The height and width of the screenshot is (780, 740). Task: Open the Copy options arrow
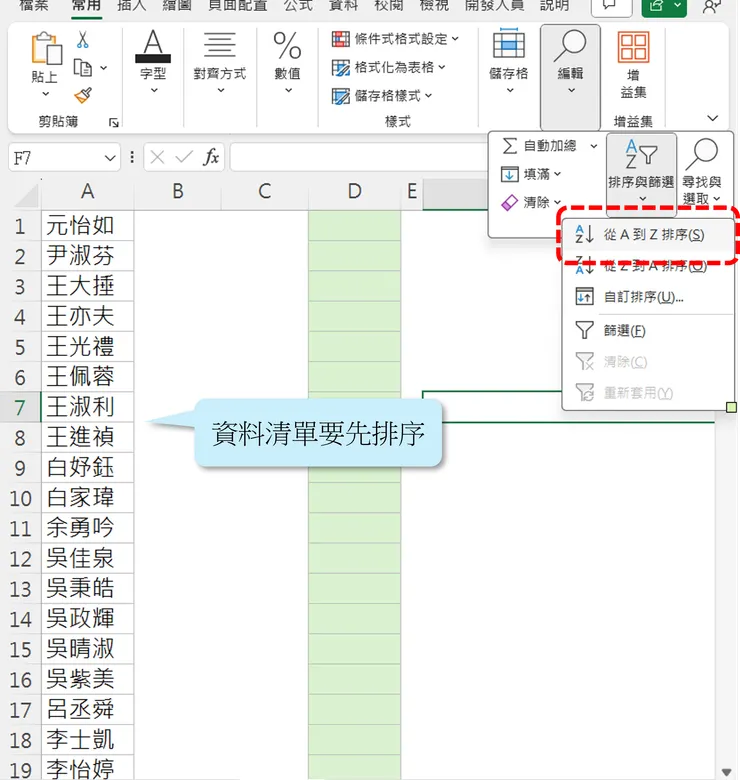(x=103, y=68)
